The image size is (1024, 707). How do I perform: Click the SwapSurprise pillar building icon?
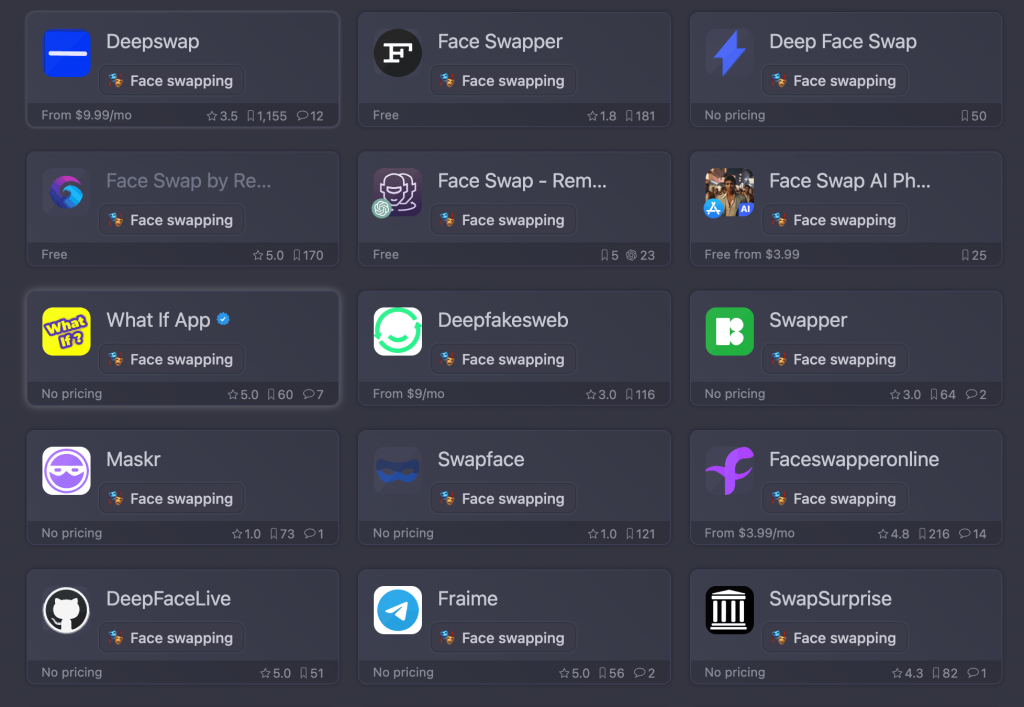[x=729, y=610]
